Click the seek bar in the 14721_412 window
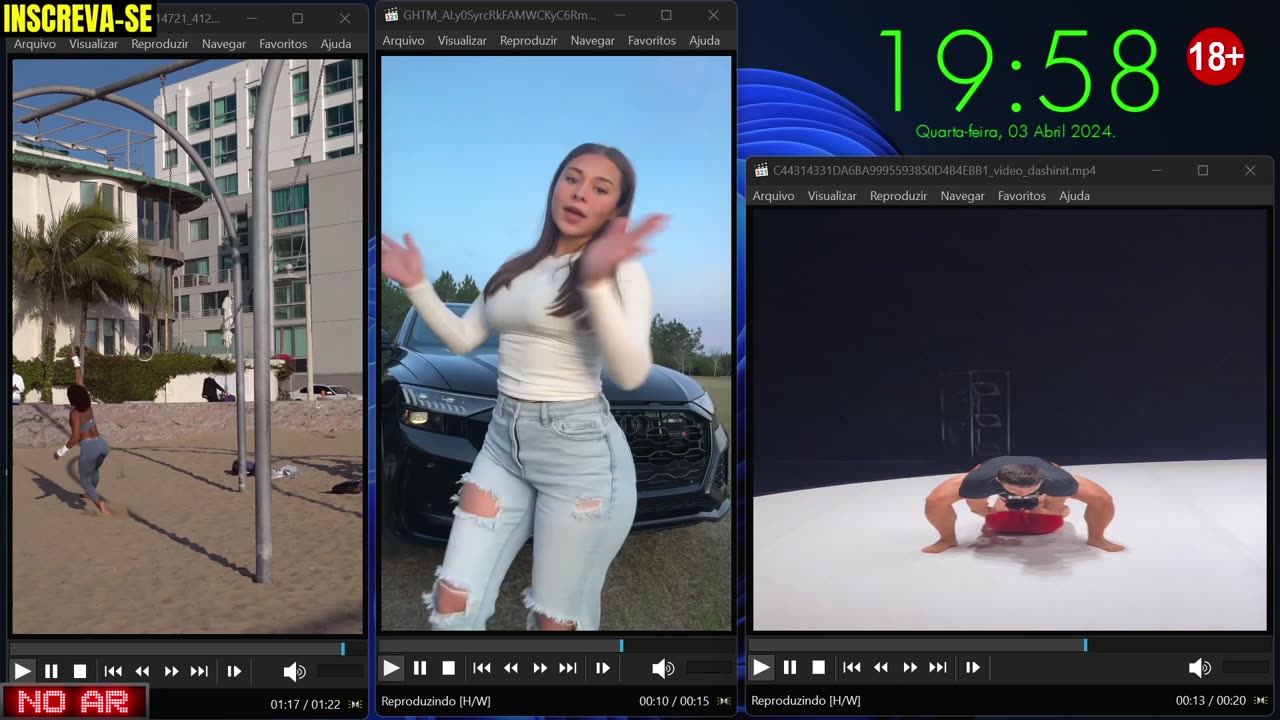This screenshot has width=1280, height=720. (x=186, y=649)
